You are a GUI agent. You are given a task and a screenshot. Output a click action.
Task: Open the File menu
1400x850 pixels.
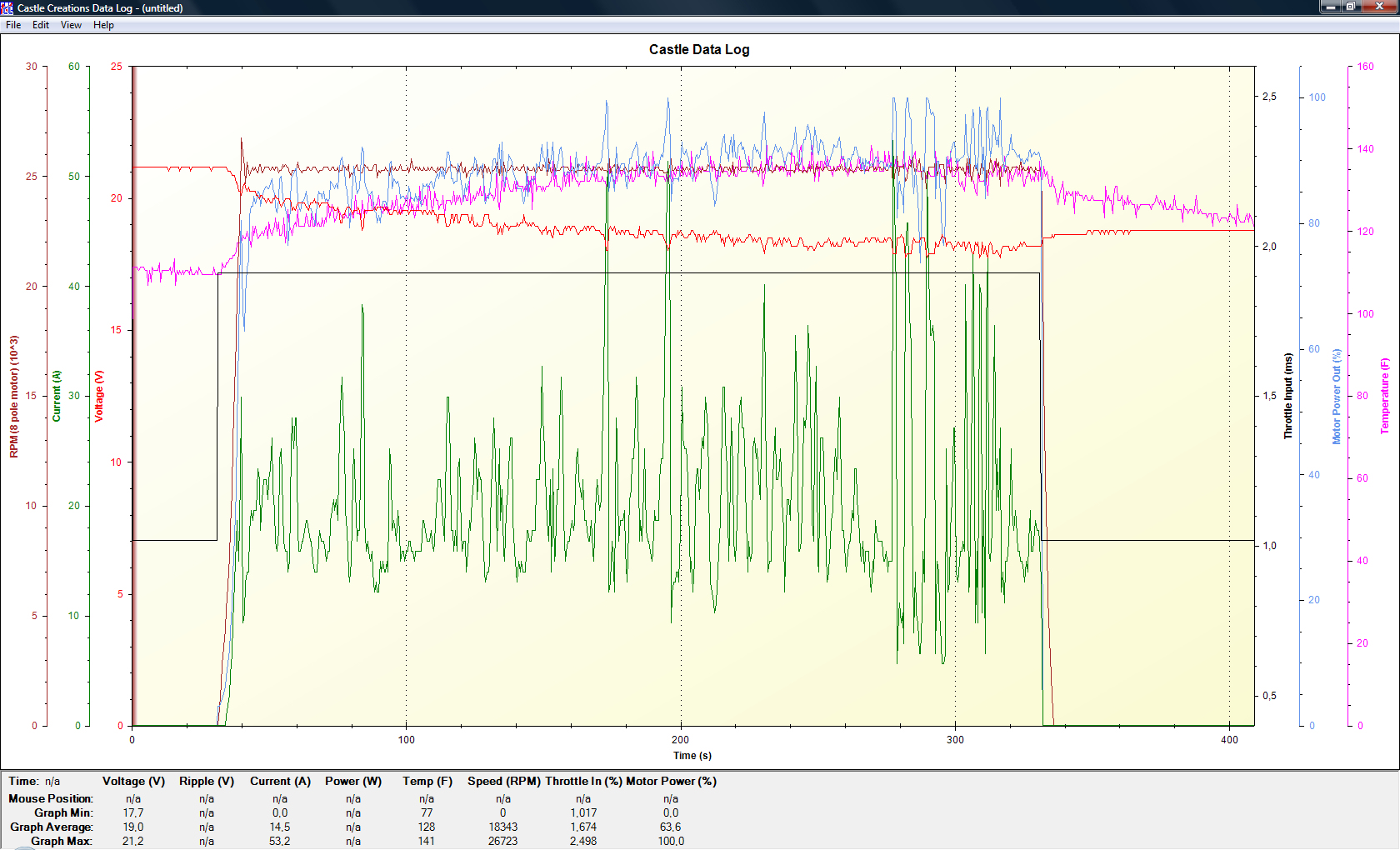tap(13, 25)
